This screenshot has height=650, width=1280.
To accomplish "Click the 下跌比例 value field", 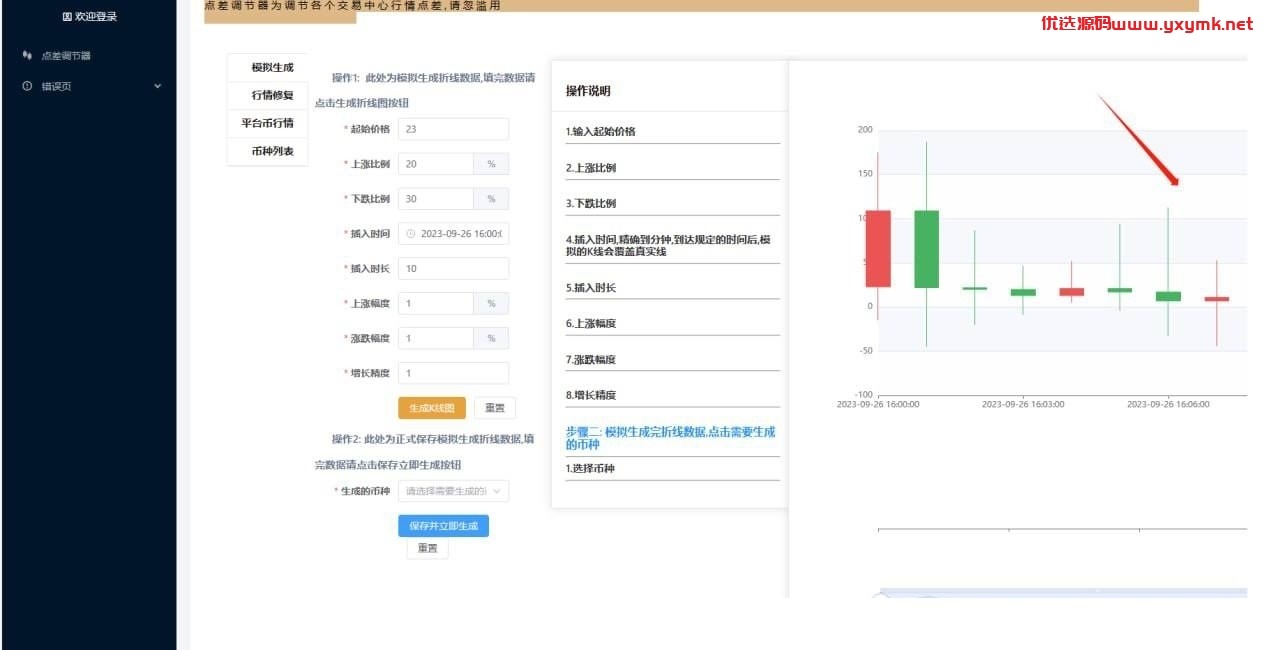I will pos(435,199).
